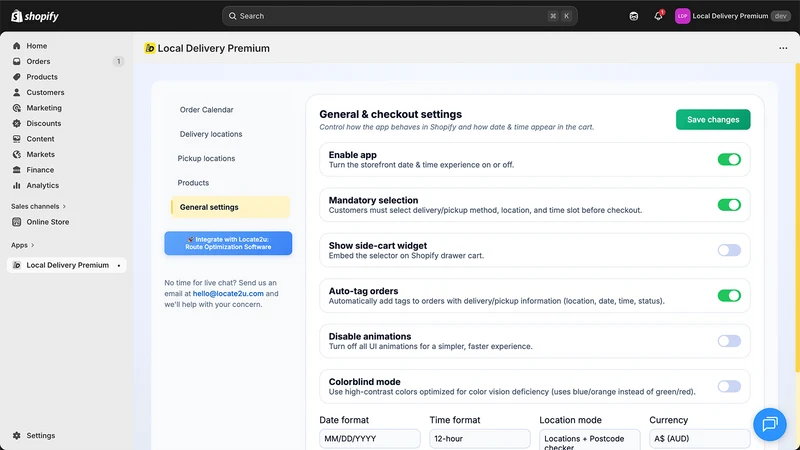Click the page vertical scrollbar

pyautogui.click(x=797, y=219)
